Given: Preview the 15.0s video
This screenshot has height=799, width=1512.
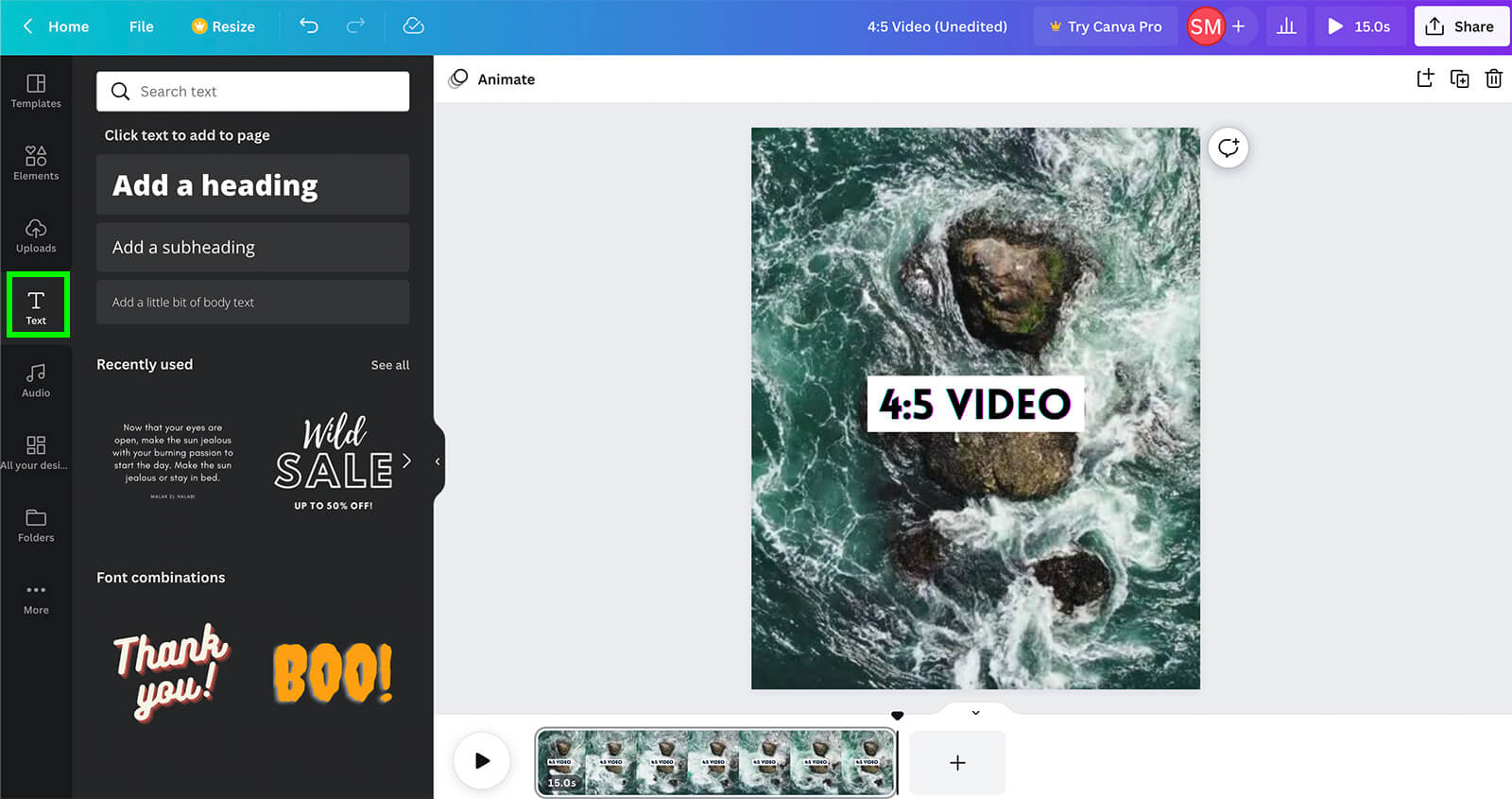Looking at the screenshot, I should [x=1359, y=26].
